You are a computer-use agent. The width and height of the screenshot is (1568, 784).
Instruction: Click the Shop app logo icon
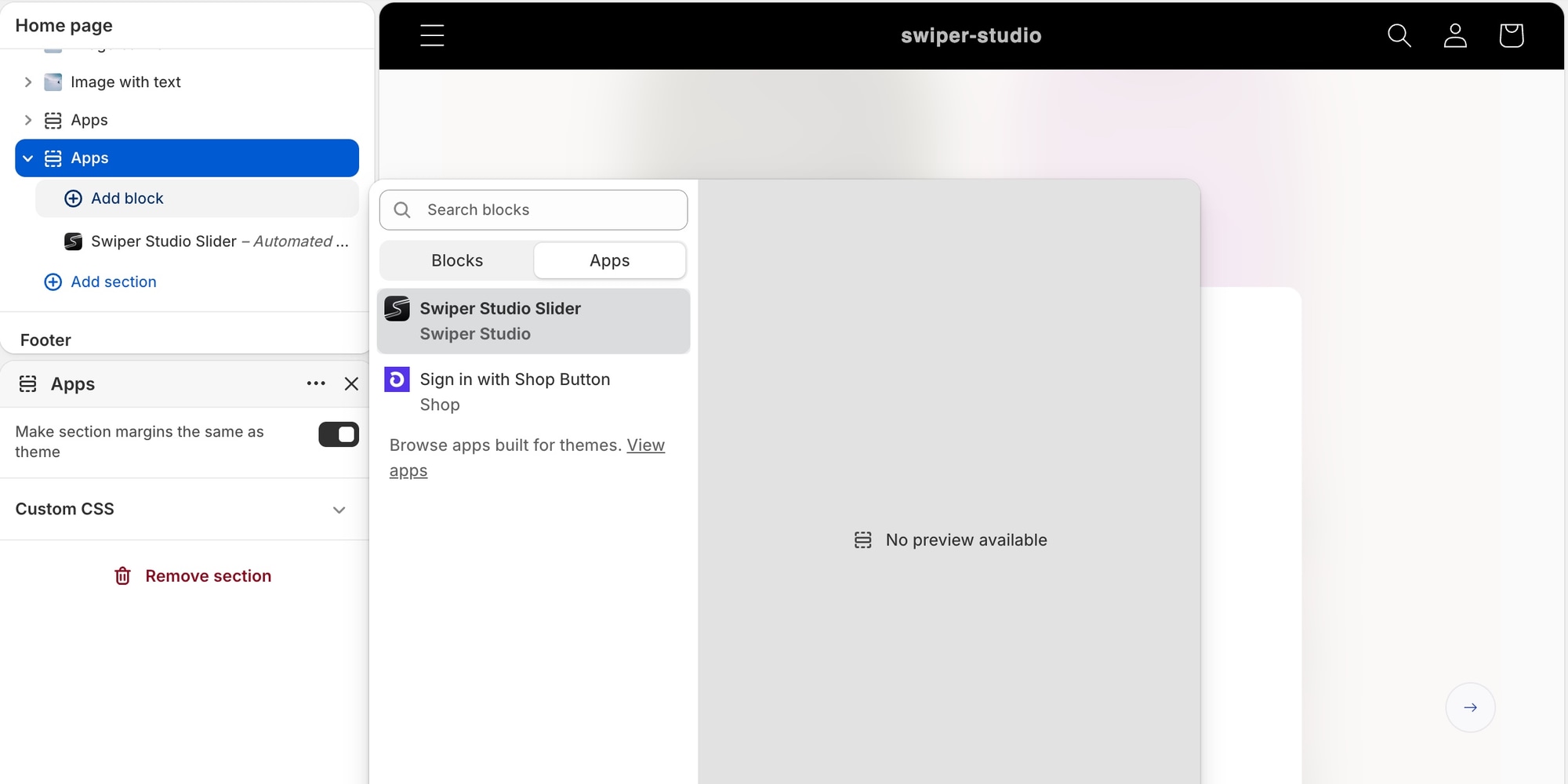coord(397,379)
